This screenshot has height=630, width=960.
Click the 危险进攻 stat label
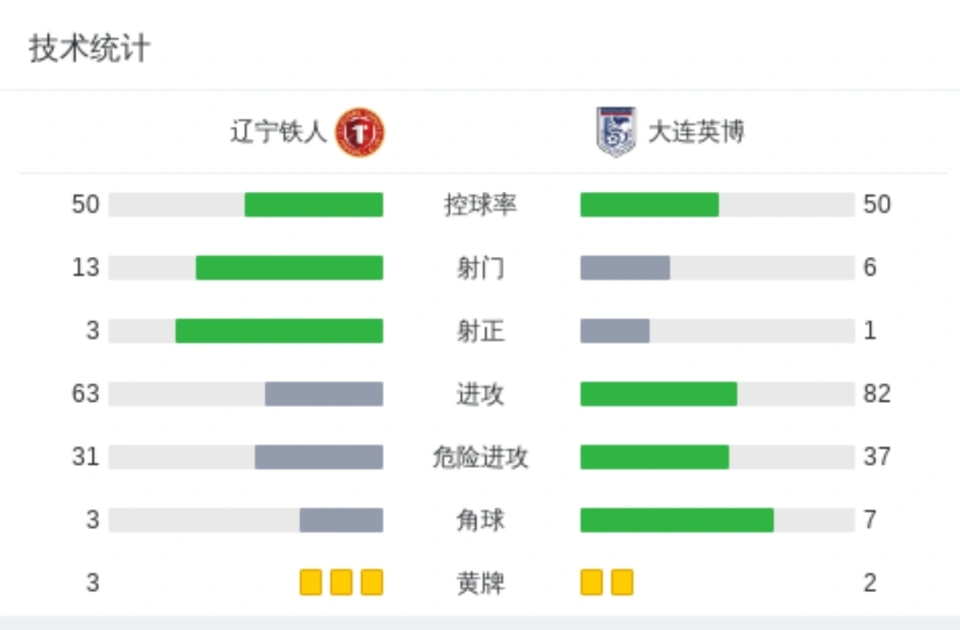click(x=481, y=457)
